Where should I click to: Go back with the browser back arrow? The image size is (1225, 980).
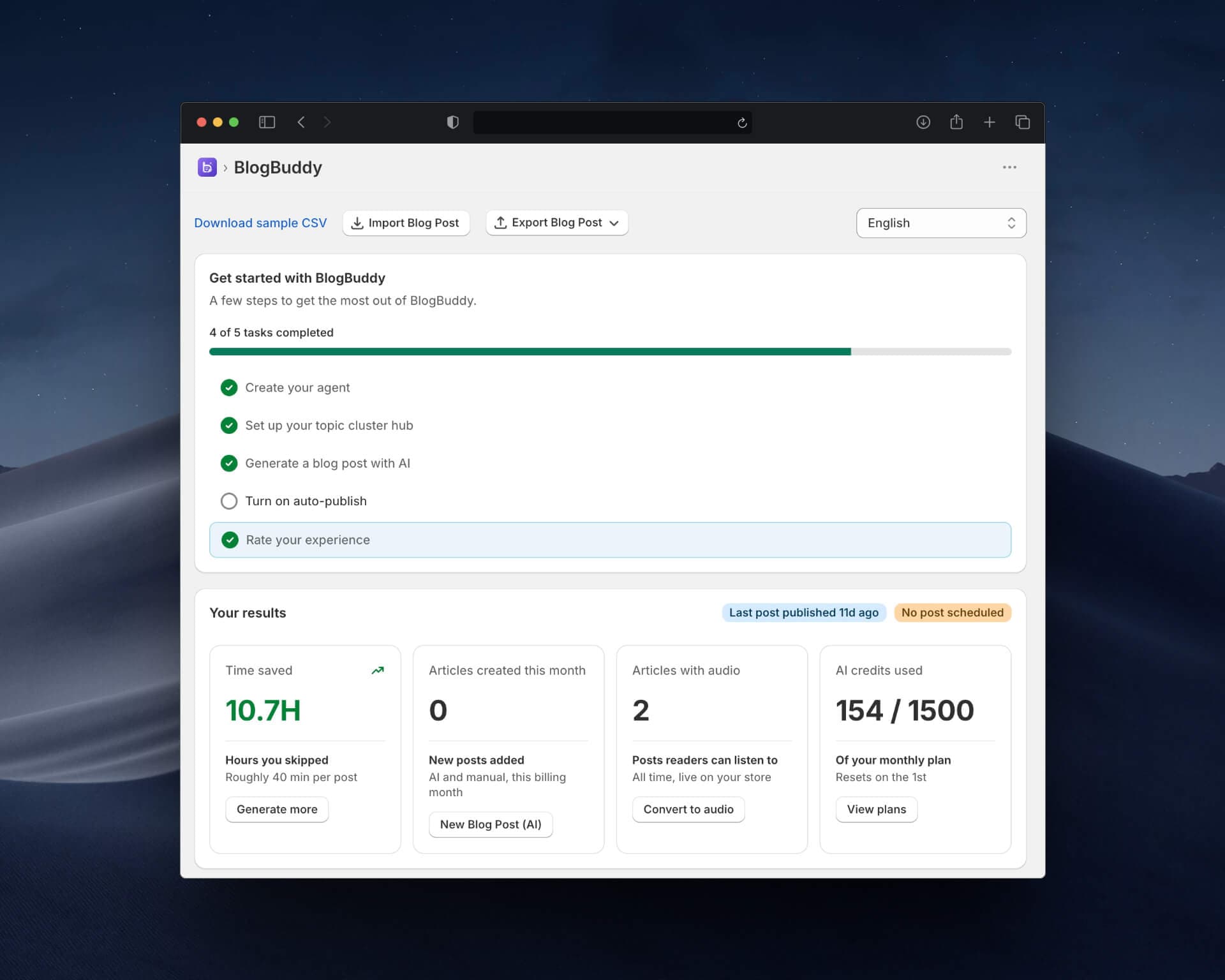coord(301,122)
